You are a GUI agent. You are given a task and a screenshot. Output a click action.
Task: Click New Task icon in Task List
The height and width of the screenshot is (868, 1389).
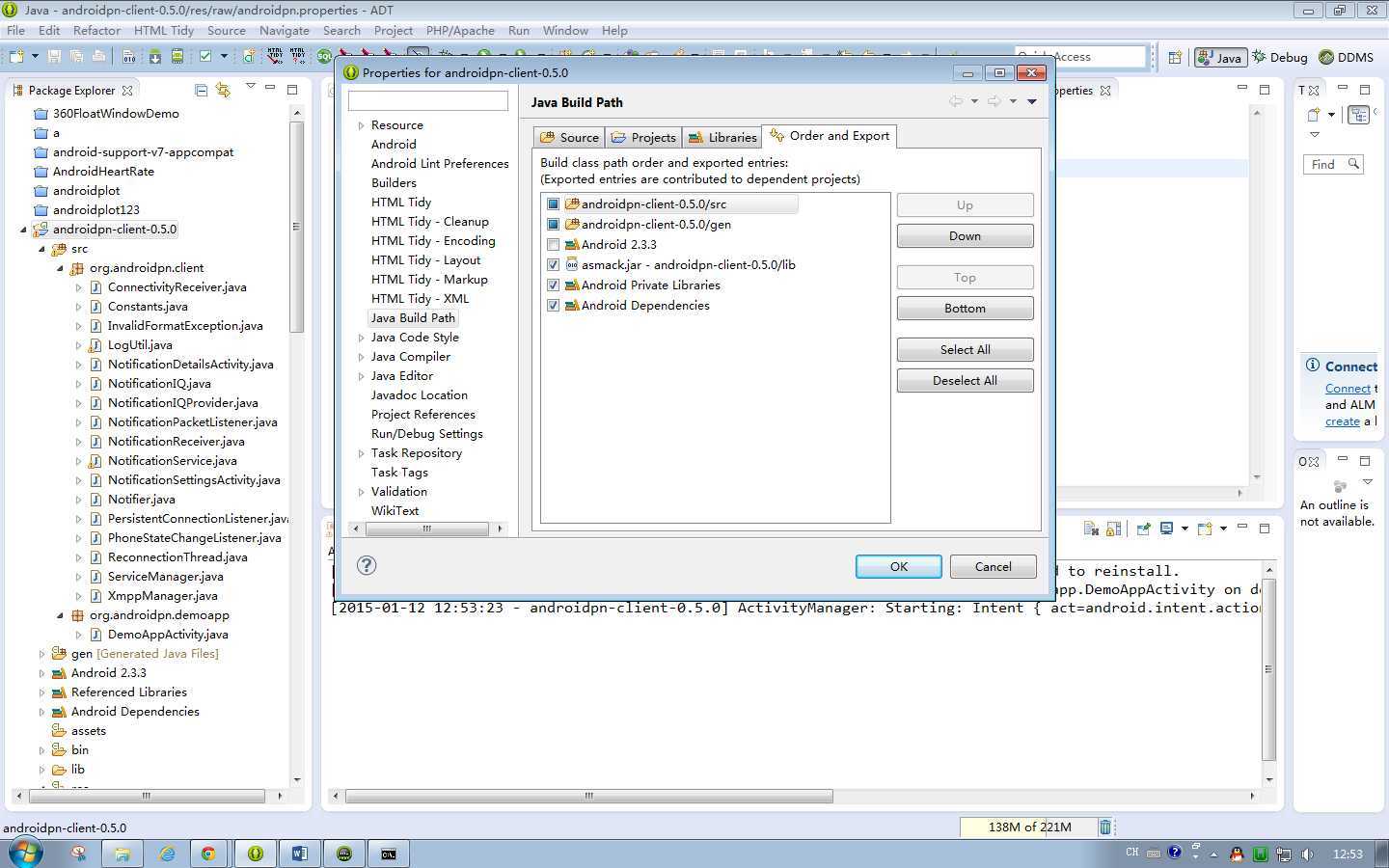coord(1314,115)
